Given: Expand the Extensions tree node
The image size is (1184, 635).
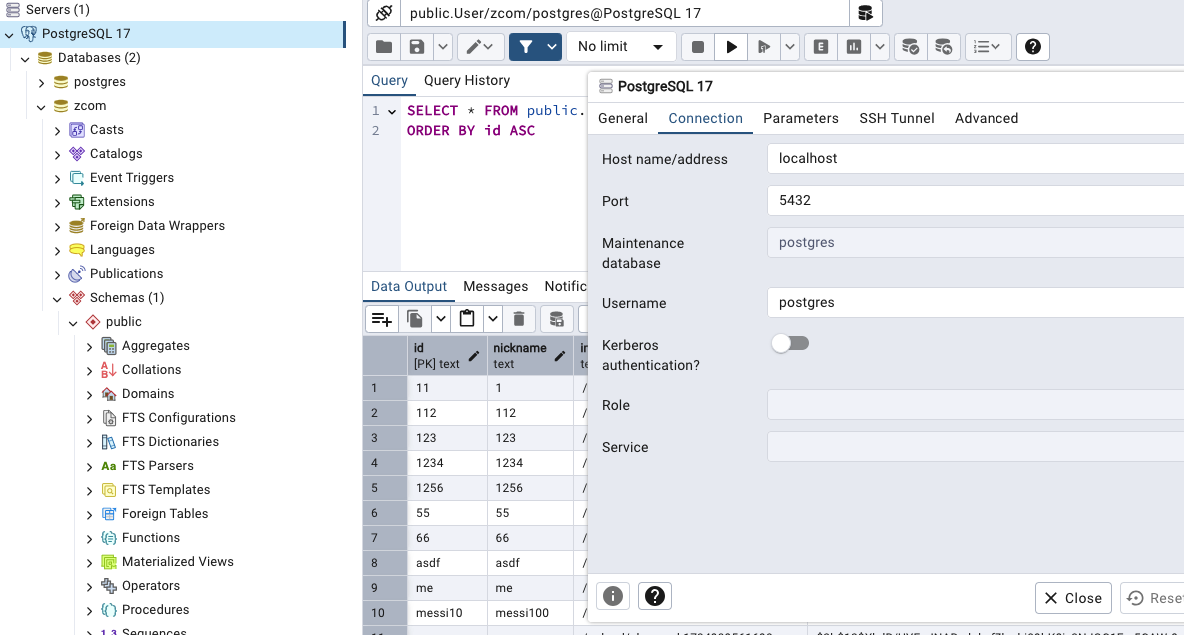Looking at the screenshot, I should pos(57,203).
